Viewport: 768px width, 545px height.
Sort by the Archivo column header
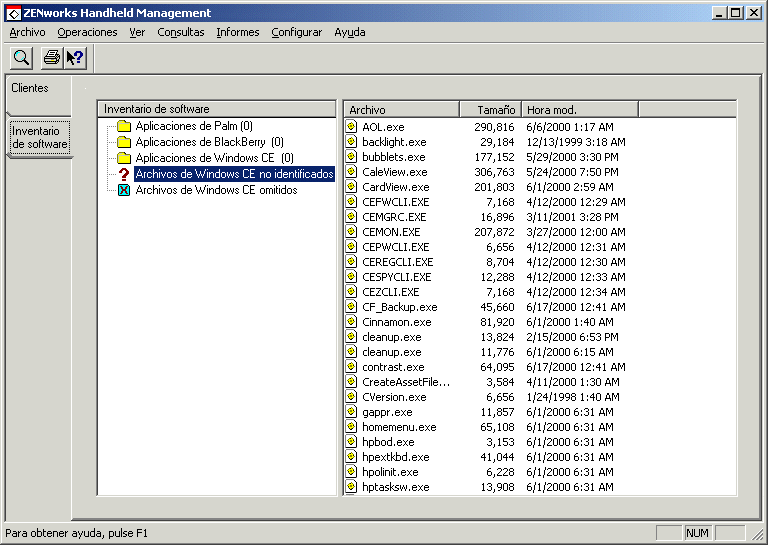coord(402,110)
